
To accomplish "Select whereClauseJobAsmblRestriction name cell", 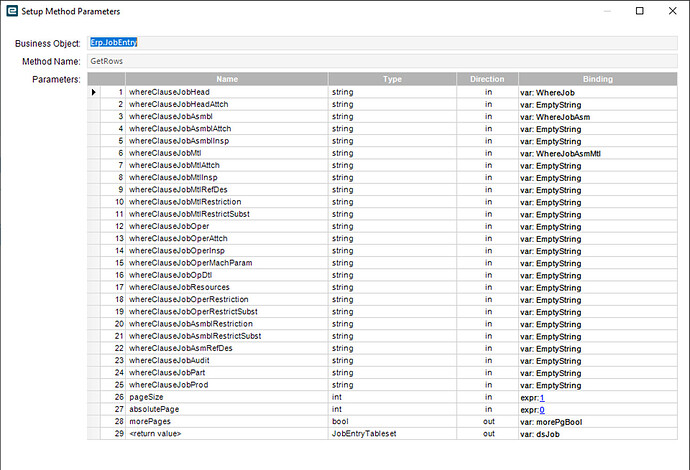I will point(227,324).
